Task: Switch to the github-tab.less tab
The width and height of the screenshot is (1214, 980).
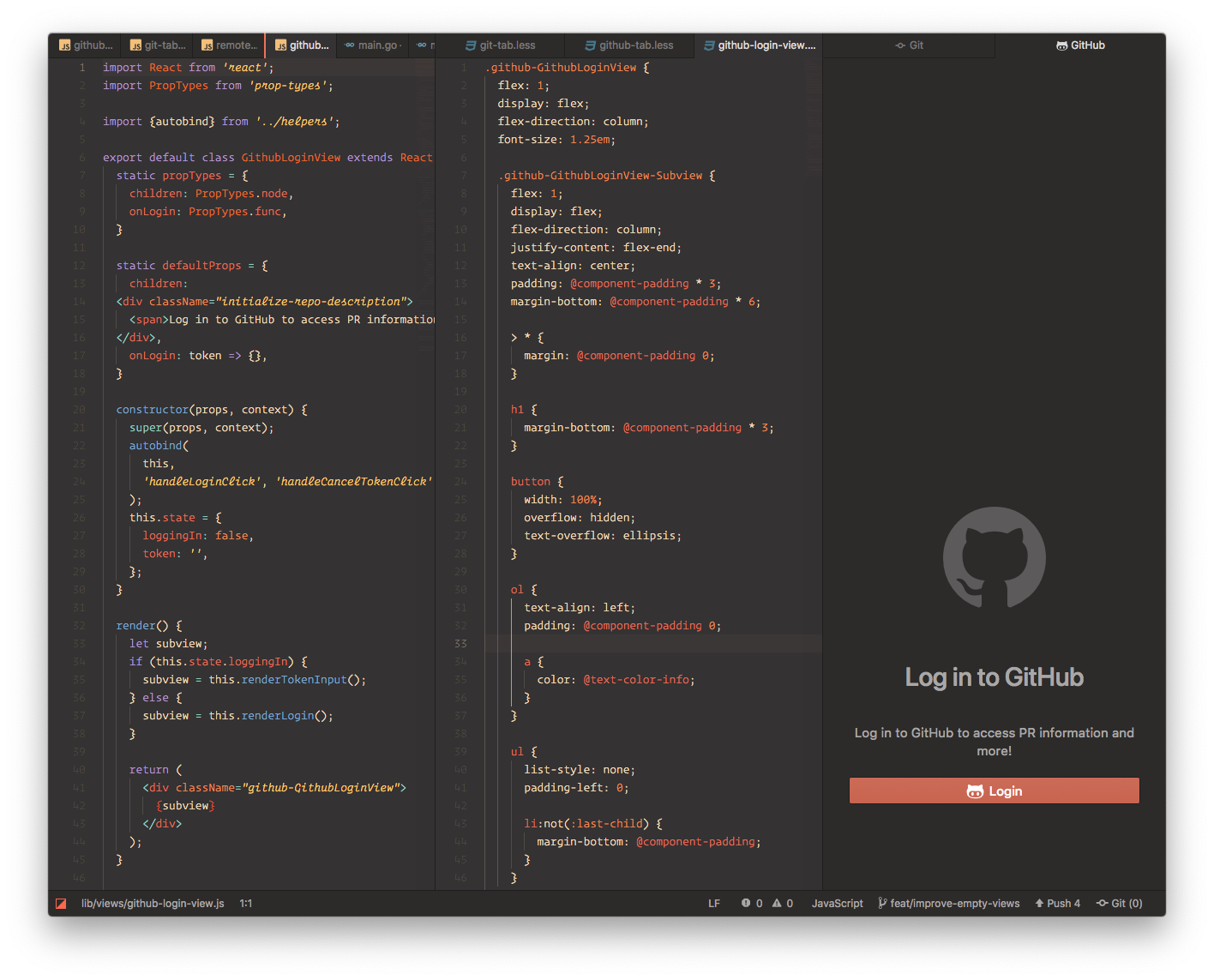Action: pyautogui.click(x=628, y=45)
